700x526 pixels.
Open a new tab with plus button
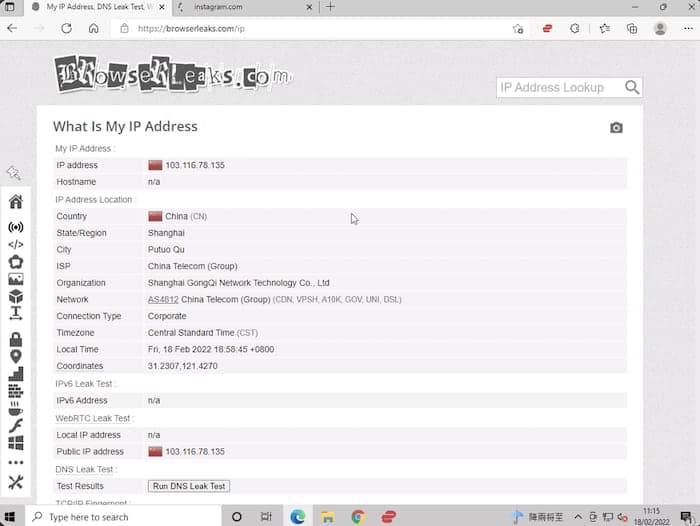(x=330, y=7)
